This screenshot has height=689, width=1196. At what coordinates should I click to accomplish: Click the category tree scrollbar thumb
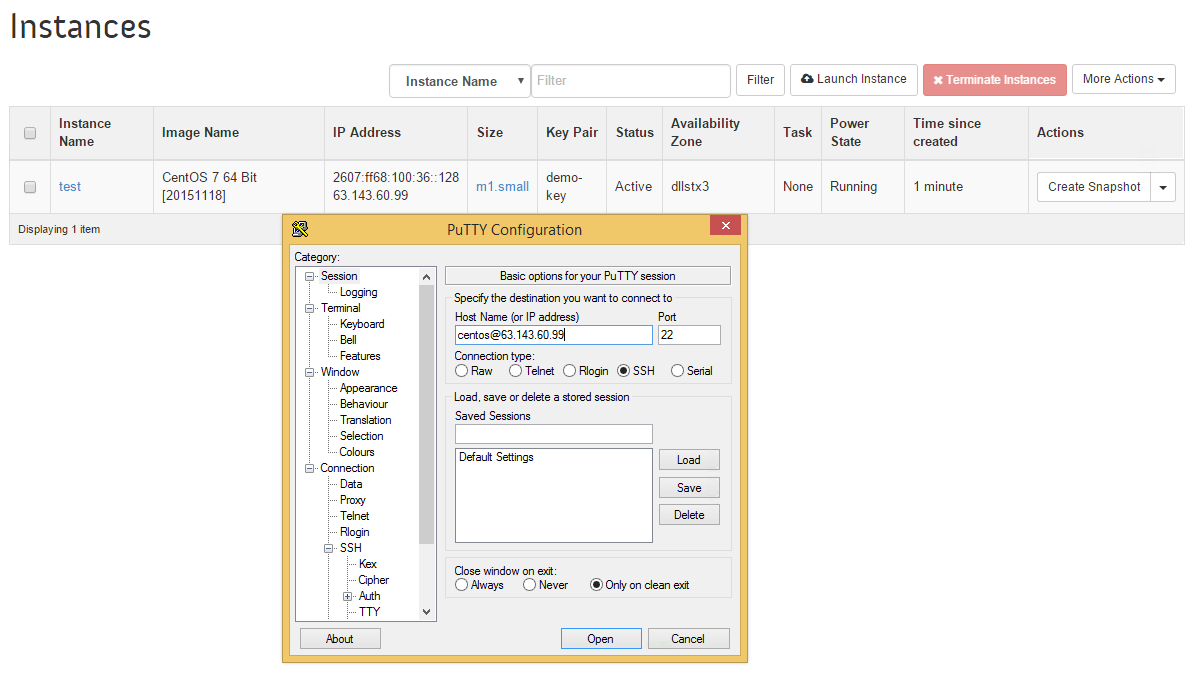(x=426, y=415)
